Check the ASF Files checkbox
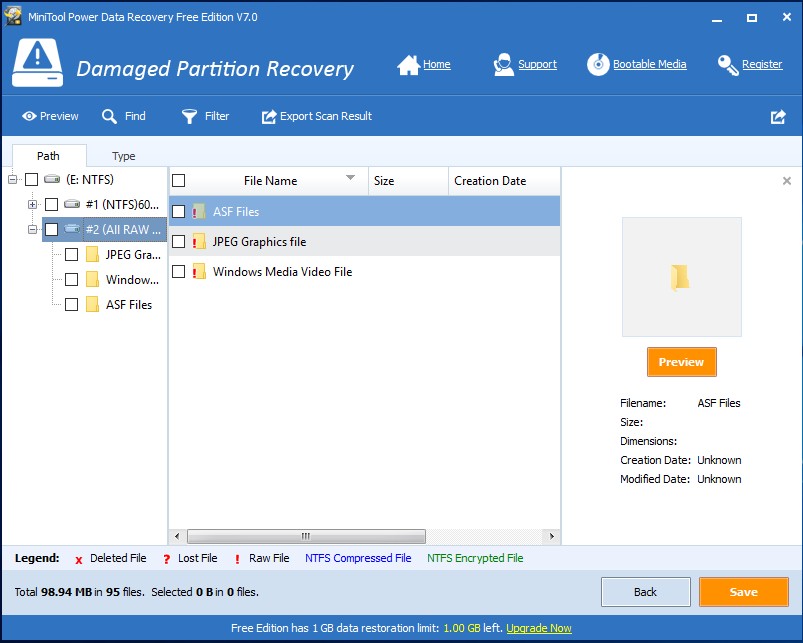Screen dimensions: 803x643 [x=181, y=212]
